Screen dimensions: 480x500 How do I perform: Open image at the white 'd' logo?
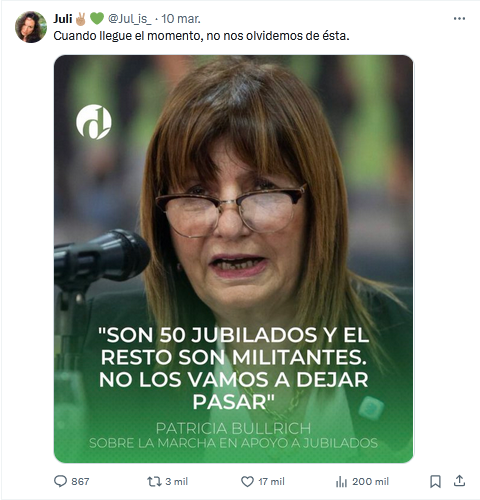94,122
